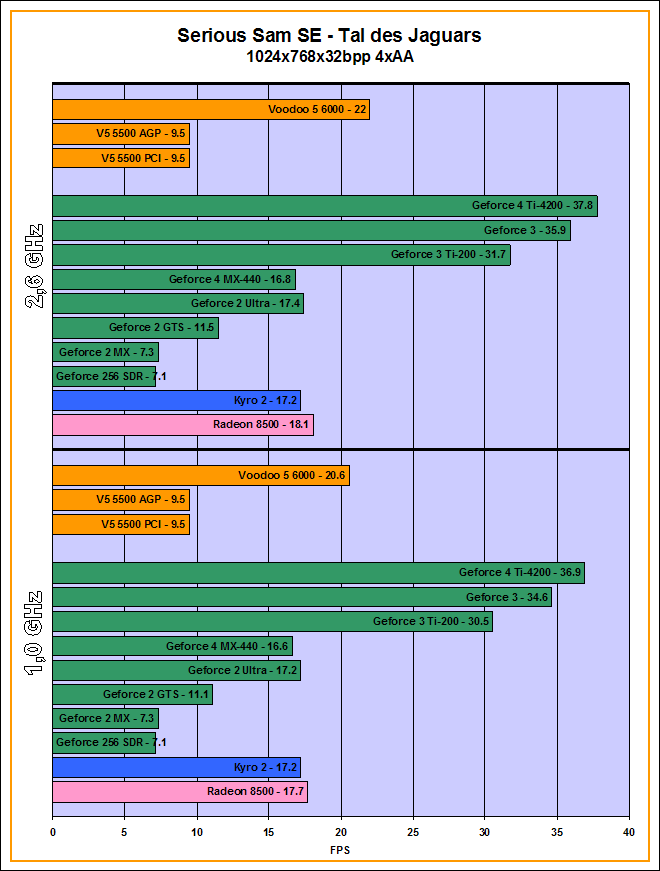660x871 pixels.
Task: Select the Geforce 4 MX-440 bar at 16.8
Action: pyautogui.click(x=173, y=279)
